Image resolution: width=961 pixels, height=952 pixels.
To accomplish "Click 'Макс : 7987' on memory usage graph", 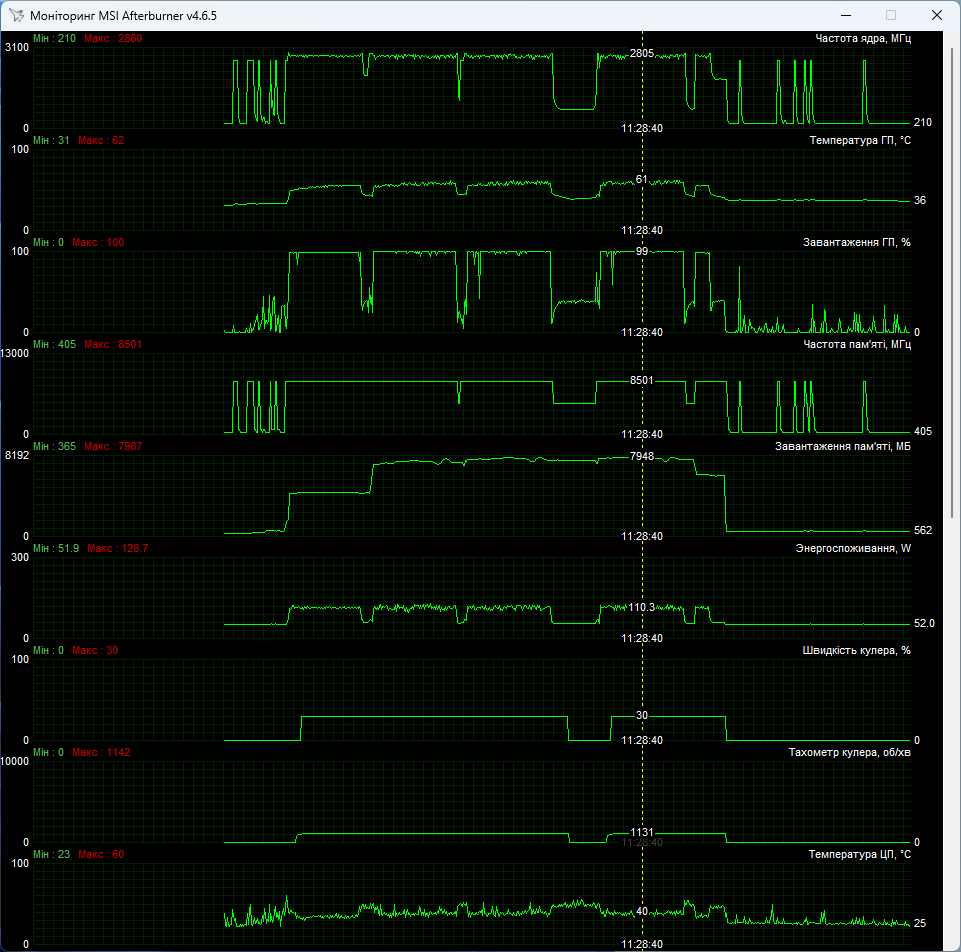I will coord(113,446).
